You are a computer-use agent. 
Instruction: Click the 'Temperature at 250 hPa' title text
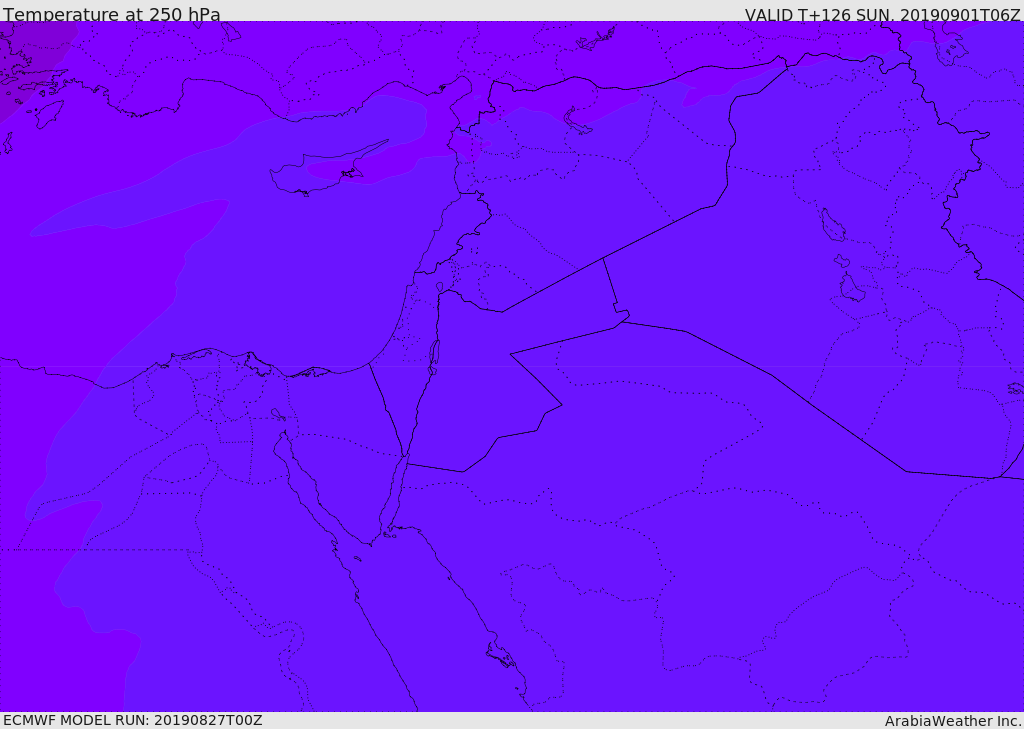pos(112,14)
